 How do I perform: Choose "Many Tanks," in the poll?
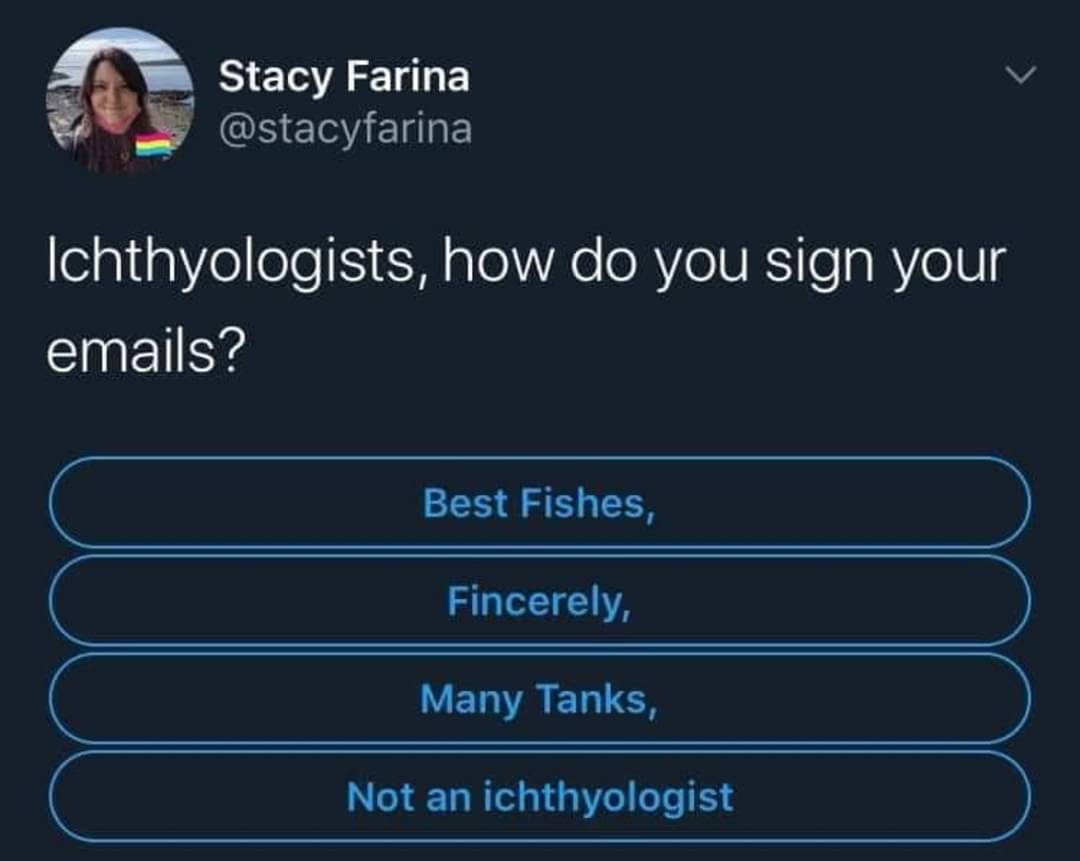539,698
